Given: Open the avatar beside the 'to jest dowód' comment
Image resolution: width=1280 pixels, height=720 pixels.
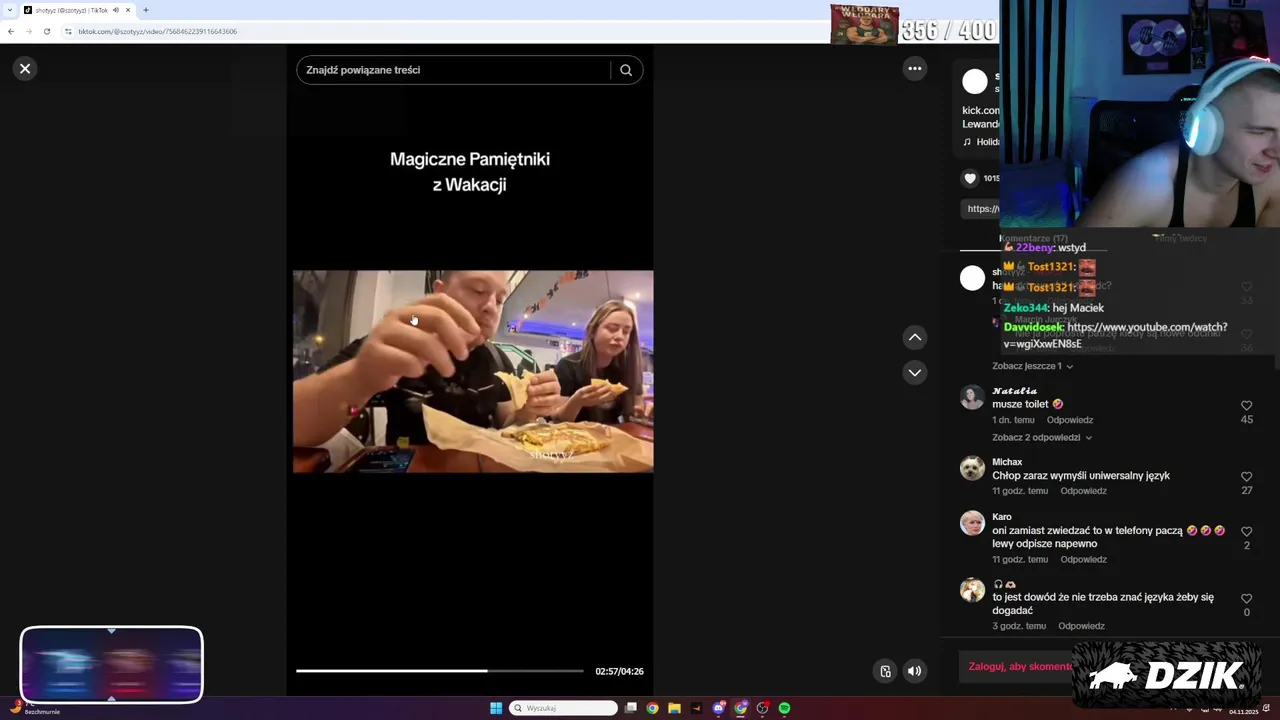Looking at the screenshot, I should click(x=972, y=590).
